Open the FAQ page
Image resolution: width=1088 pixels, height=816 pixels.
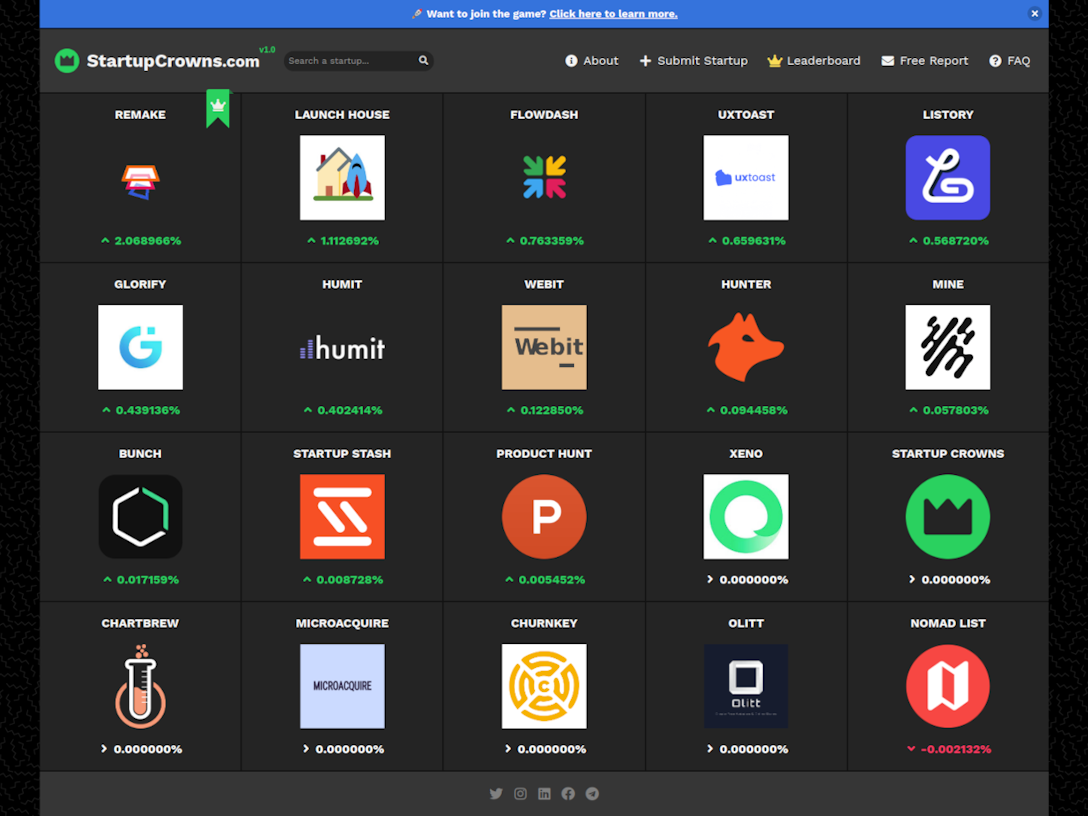(x=1009, y=61)
